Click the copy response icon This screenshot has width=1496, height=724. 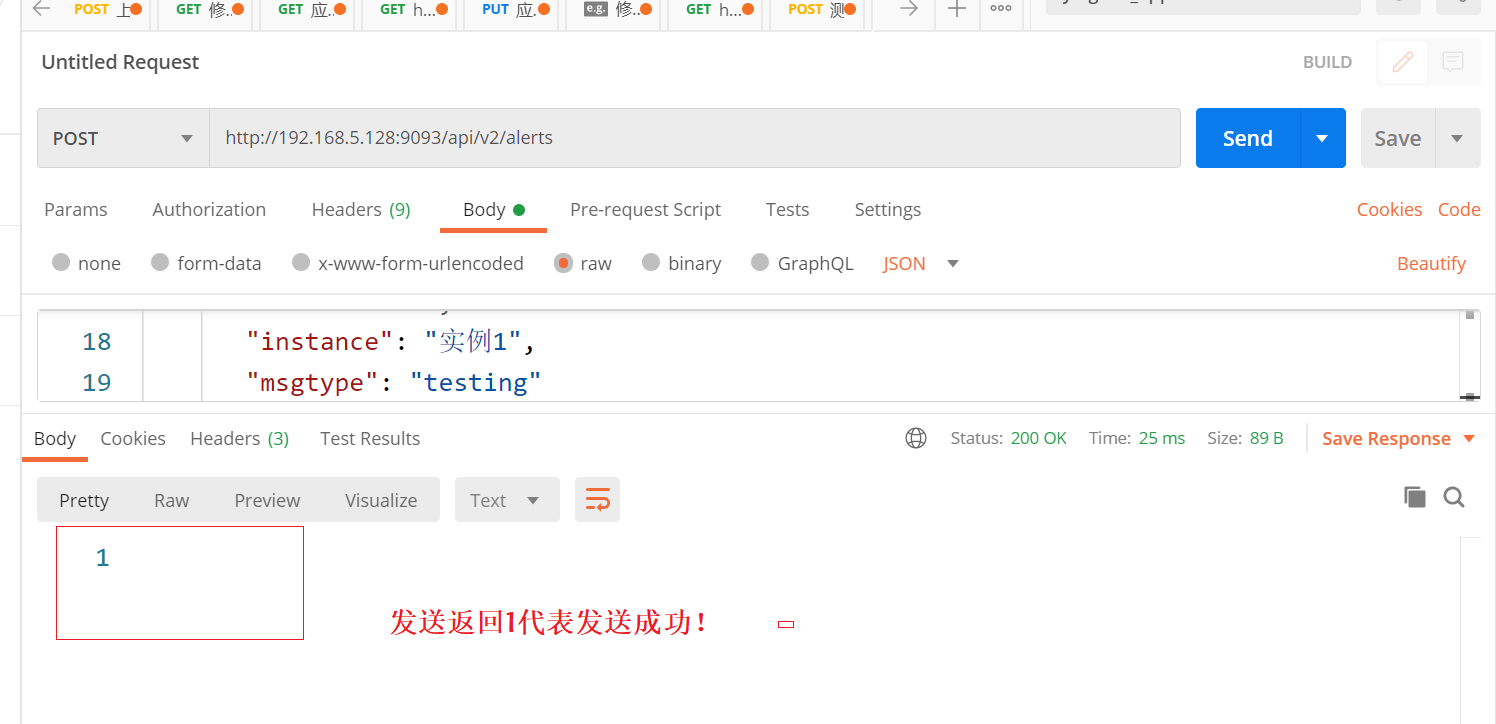point(1415,496)
